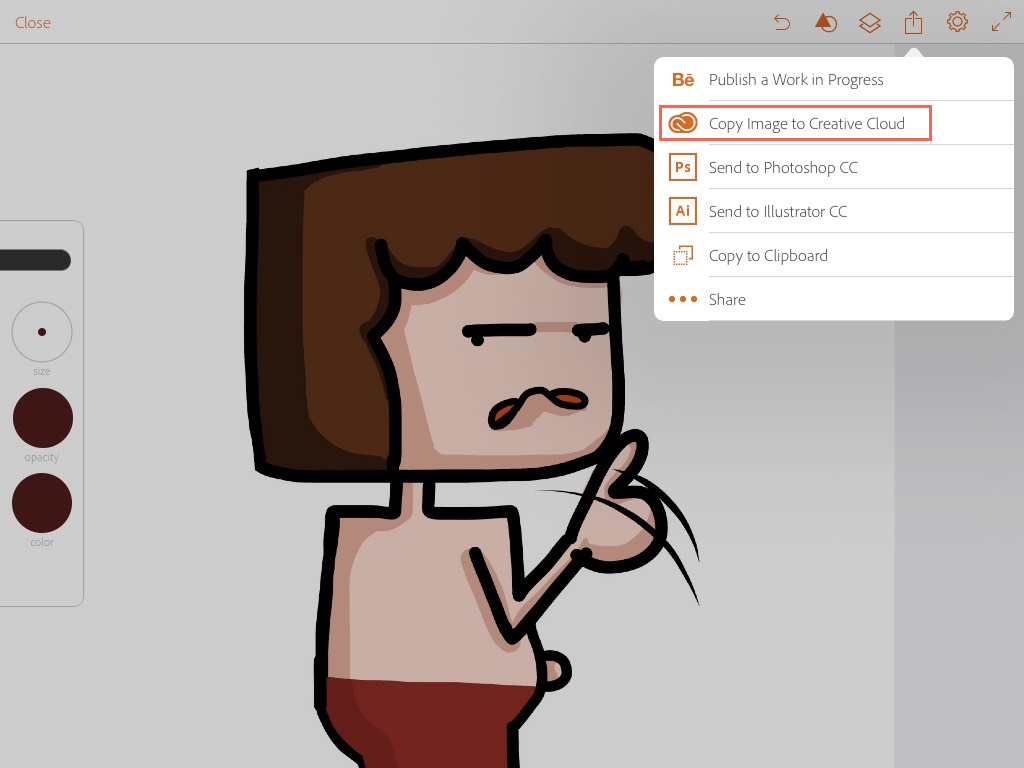Image resolution: width=1024 pixels, height=768 pixels.
Task: Select the Share menu entry
Action: (x=834, y=299)
